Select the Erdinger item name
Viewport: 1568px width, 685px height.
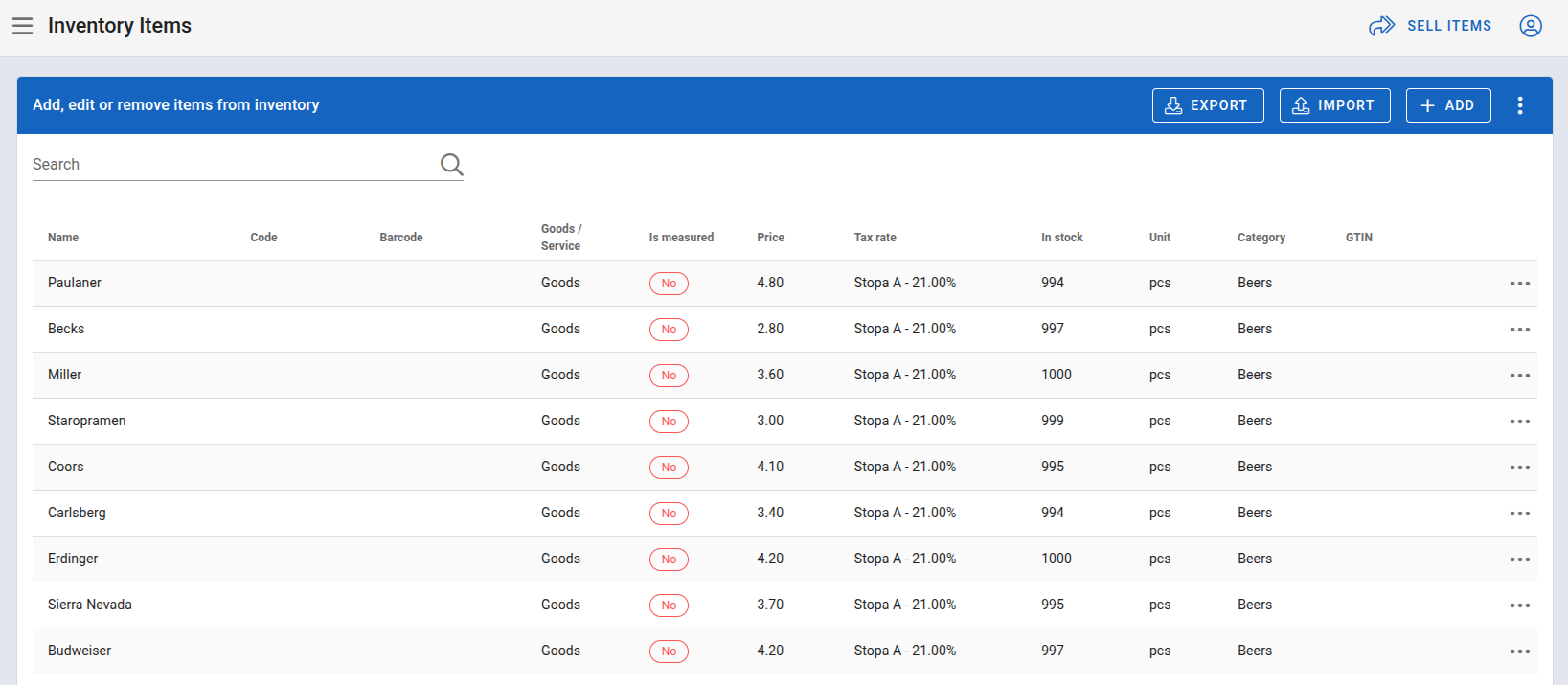click(73, 559)
